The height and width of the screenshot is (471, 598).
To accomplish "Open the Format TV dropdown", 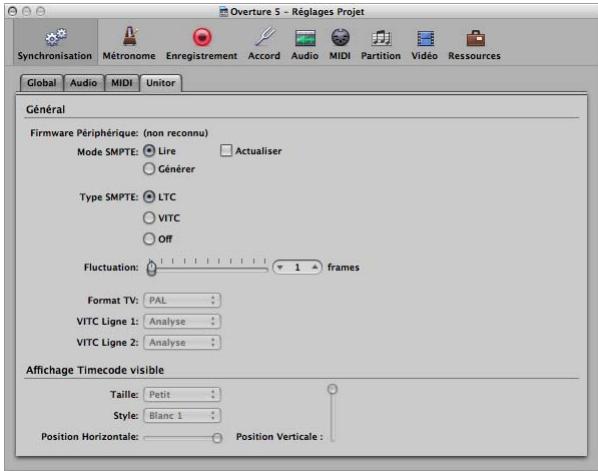I will click(x=182, y=300).
